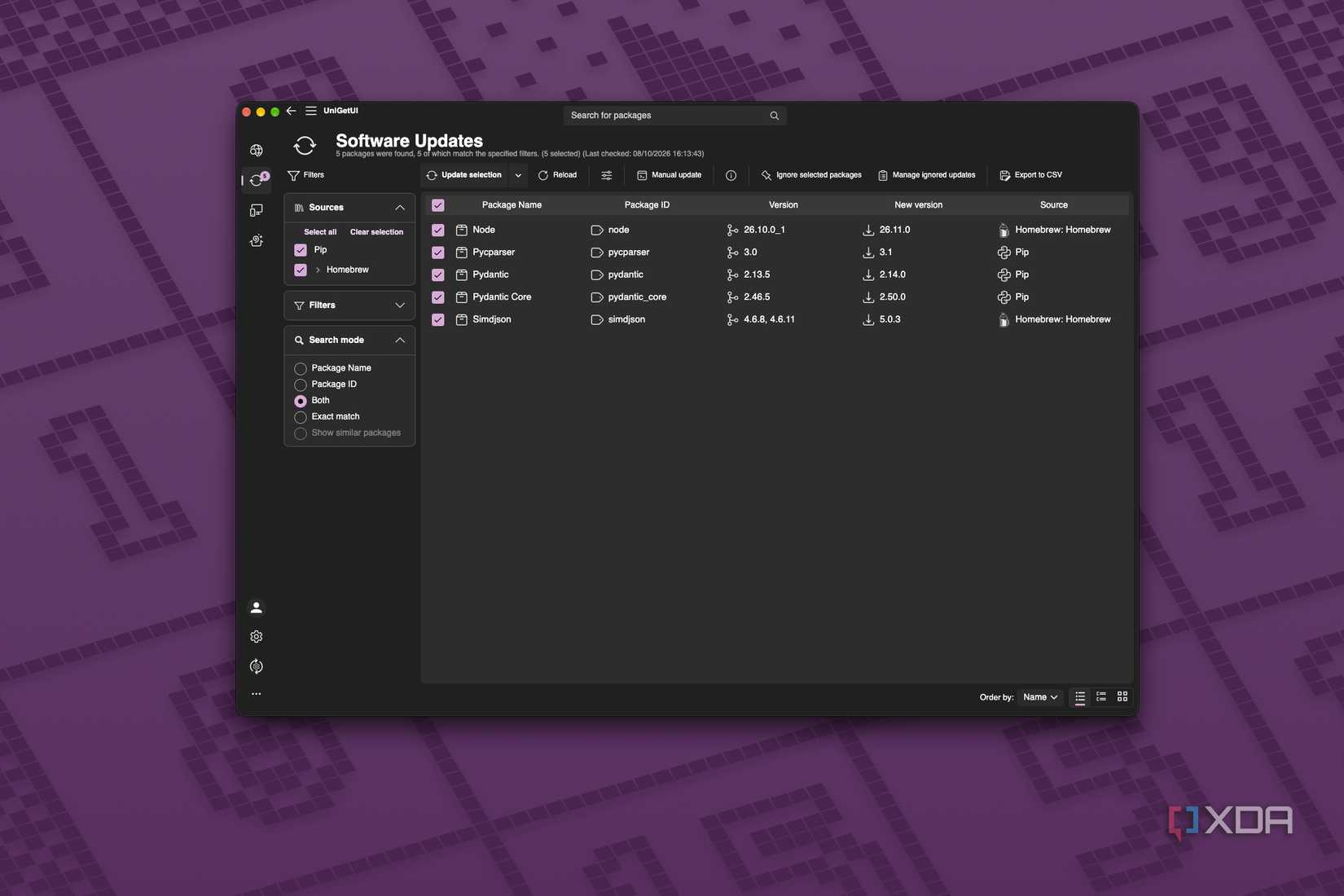Open the Installed Packages sidebar icon
This screenshot has width=1344, height=896.
257,210
